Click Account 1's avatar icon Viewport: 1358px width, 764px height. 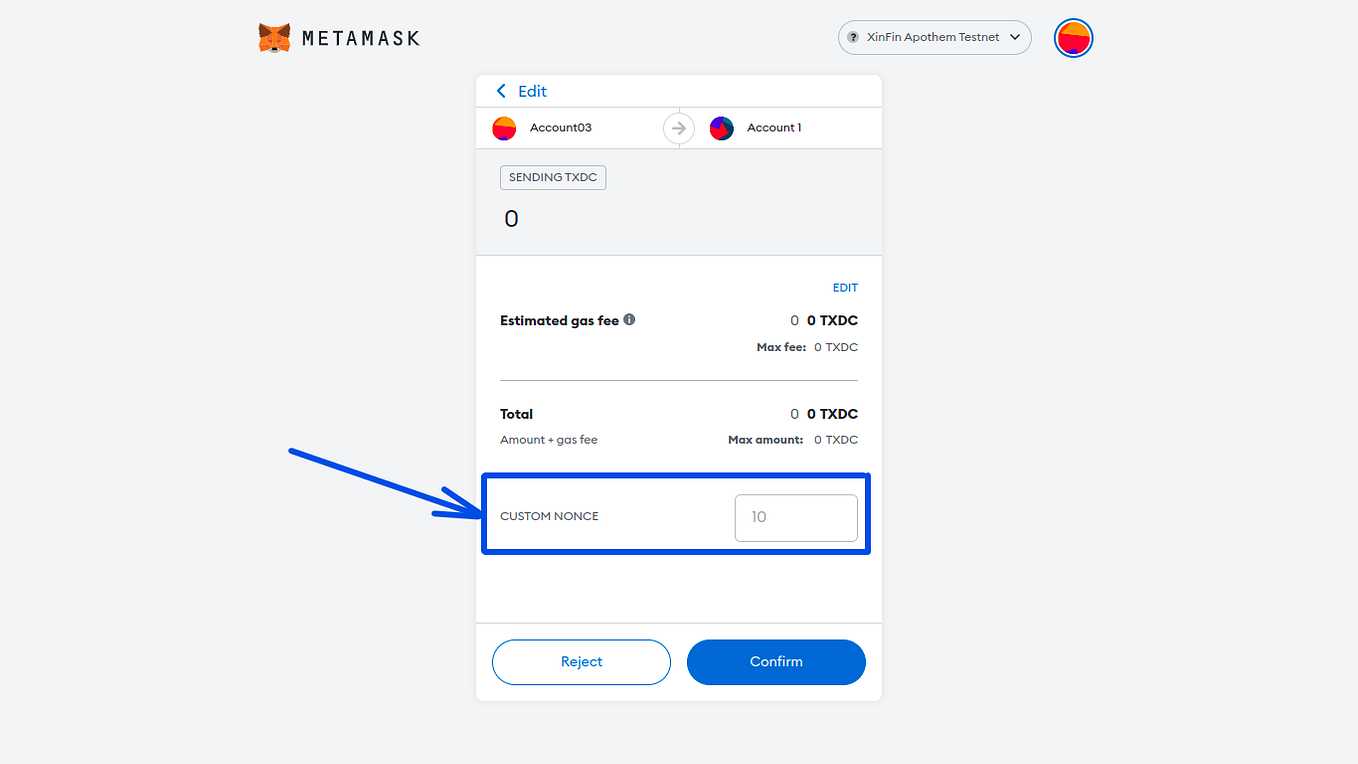coord(721,128)
